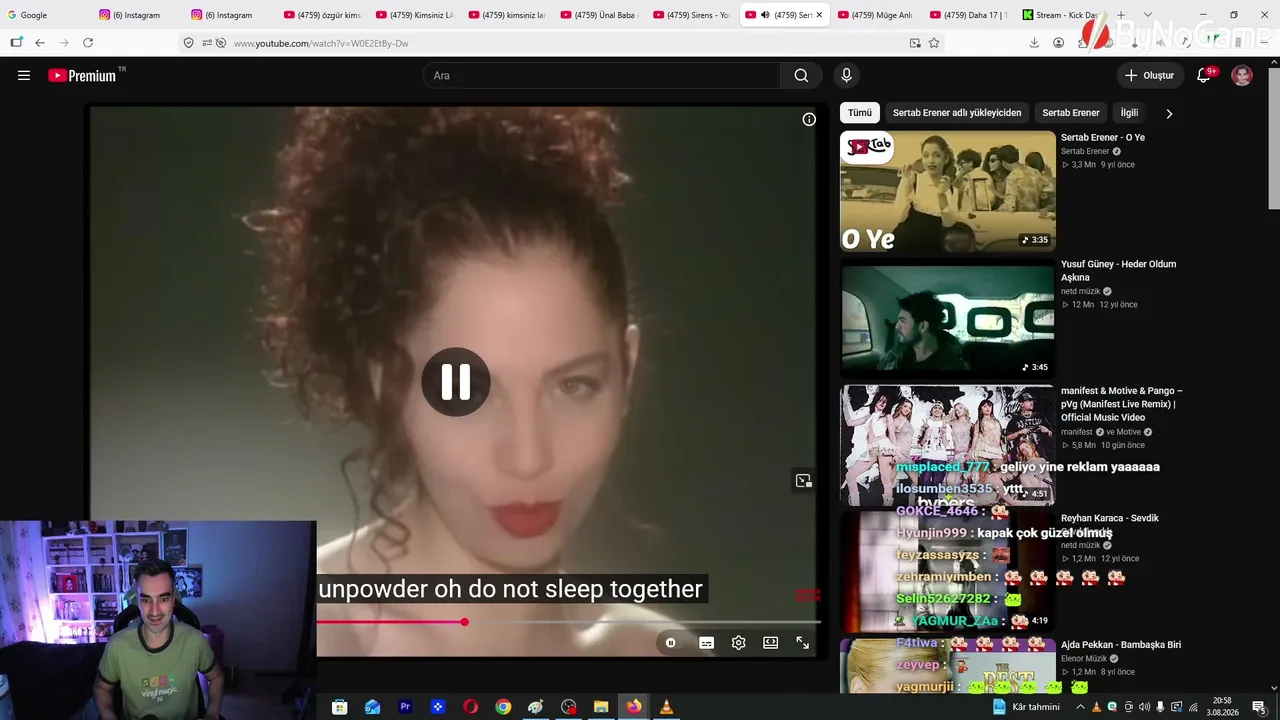This screenshot has width=1280, height=720.
Task: Visit the Elenor Müzik channel link
Action: click(x=1084, y=659)
